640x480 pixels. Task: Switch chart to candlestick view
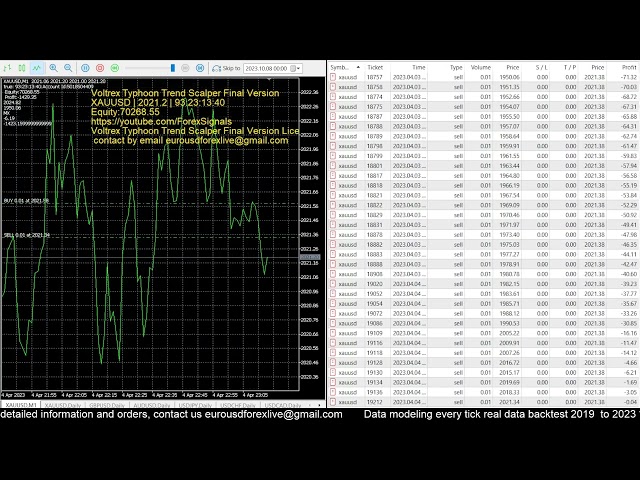[22, 68]
